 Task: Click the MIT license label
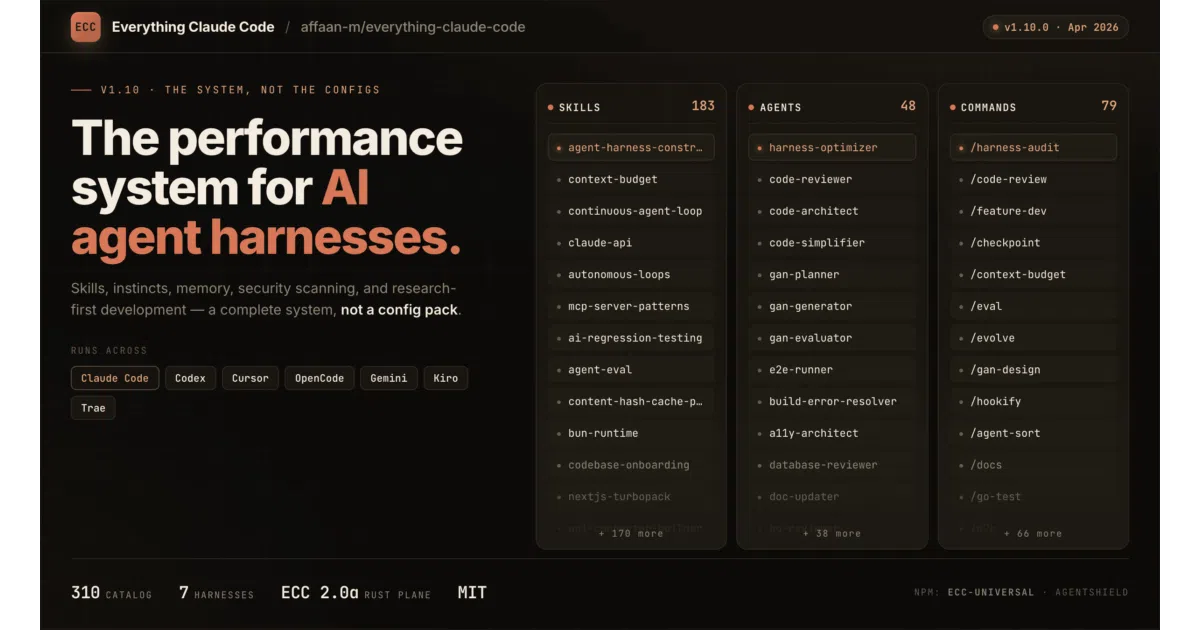(472, 593)
